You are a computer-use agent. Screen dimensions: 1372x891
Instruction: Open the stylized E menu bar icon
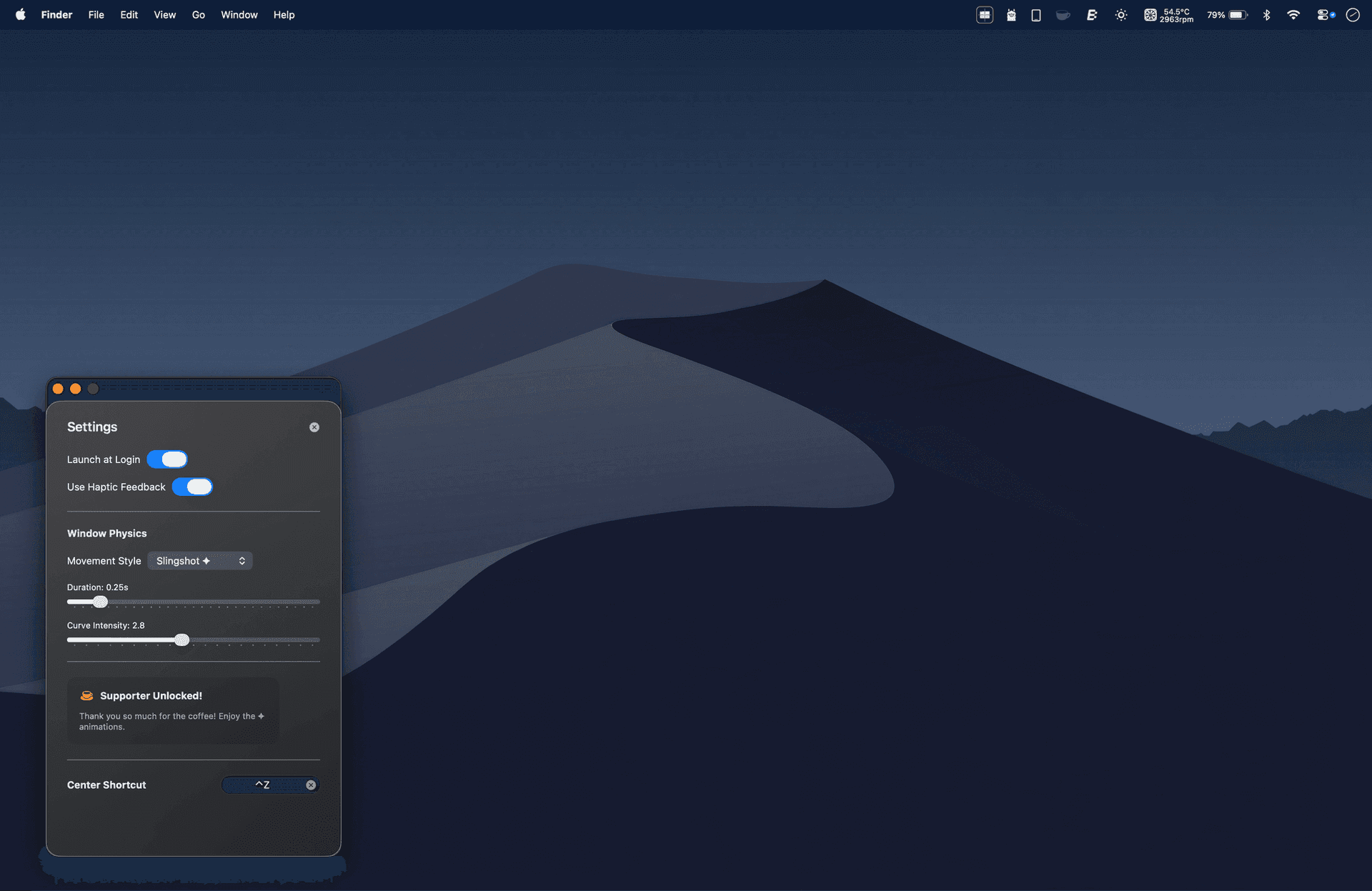coord(1092,15)
